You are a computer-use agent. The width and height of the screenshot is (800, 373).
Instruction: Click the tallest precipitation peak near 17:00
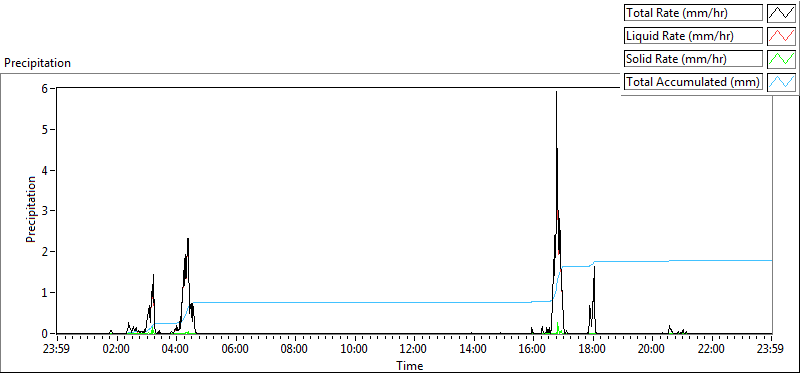pyautogui.click(x=557, y=93)
